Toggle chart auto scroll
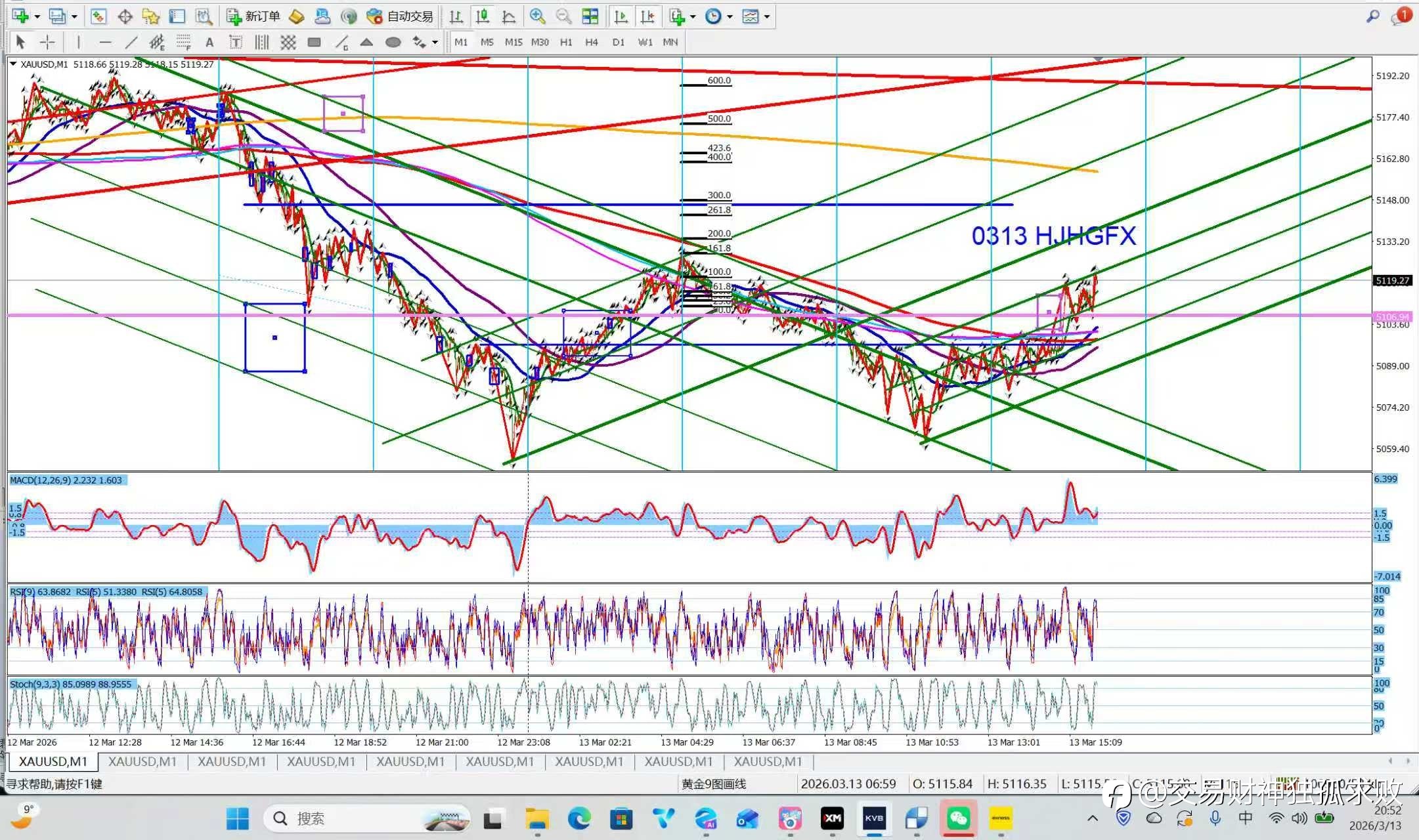This screenshot has height=840, width=1419. pos(621,16)
